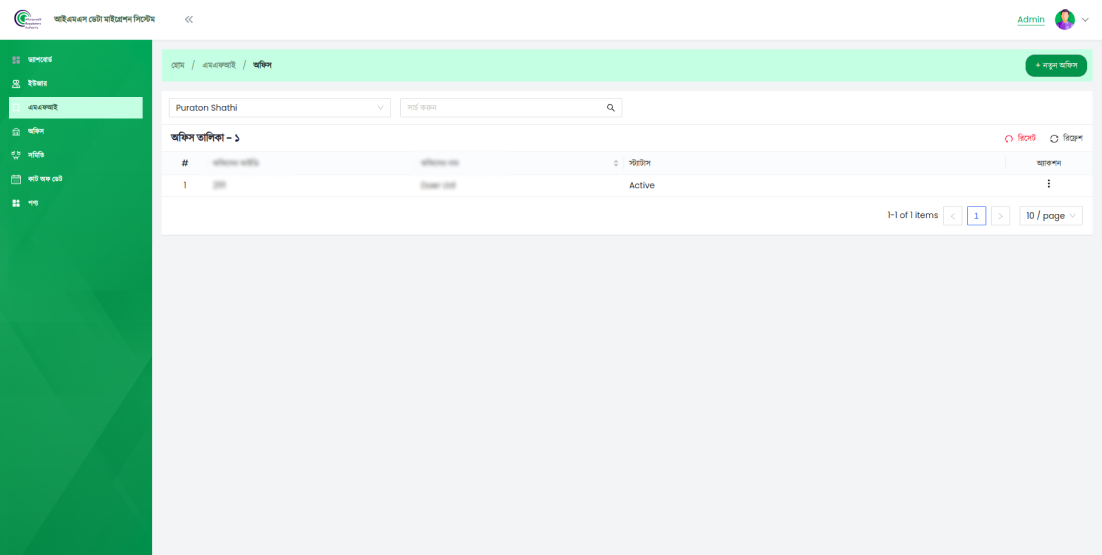This screenshot has width=1102, height=555.
Task: Focus the search input field
Action: click(500, 108)
